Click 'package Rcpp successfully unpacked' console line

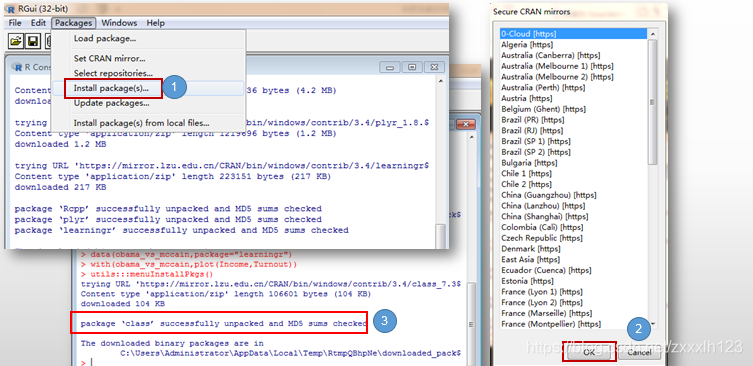[168, 208]
